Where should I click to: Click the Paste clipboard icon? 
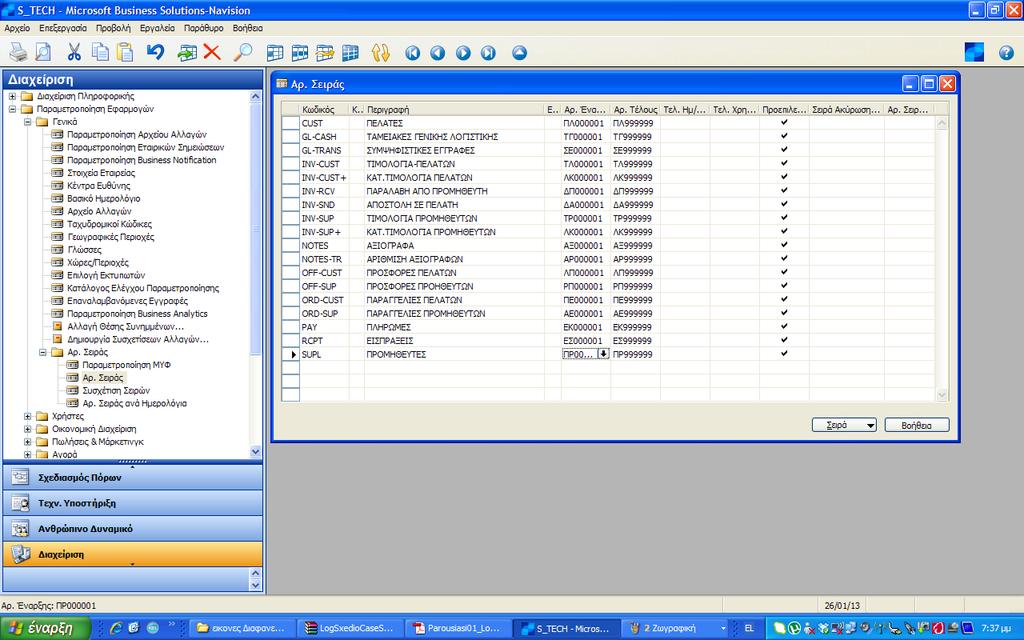click(125, 52)
